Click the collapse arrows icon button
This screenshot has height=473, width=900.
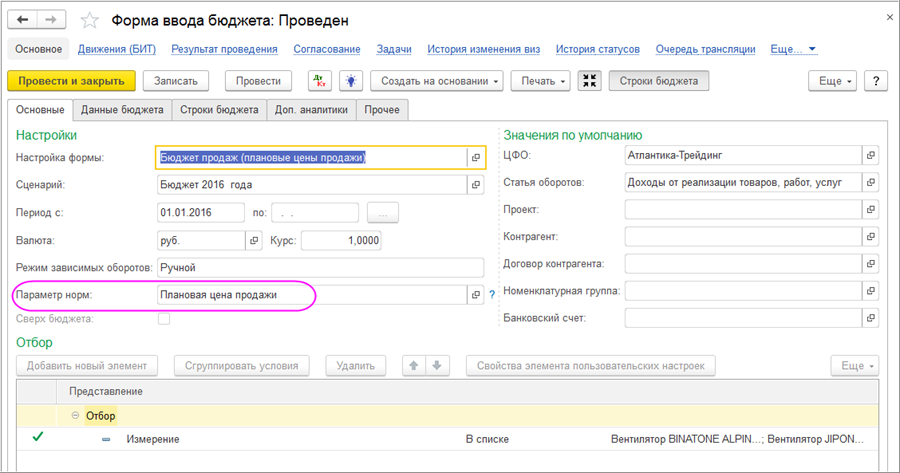tap(589, 81)
